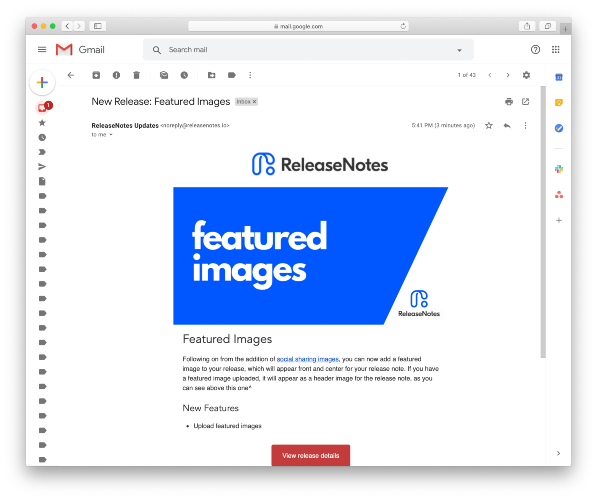Image resolution: width=597 pixels, height=500 pixels.
Task: Delete this email with trash icon
Action: [136, 75]
